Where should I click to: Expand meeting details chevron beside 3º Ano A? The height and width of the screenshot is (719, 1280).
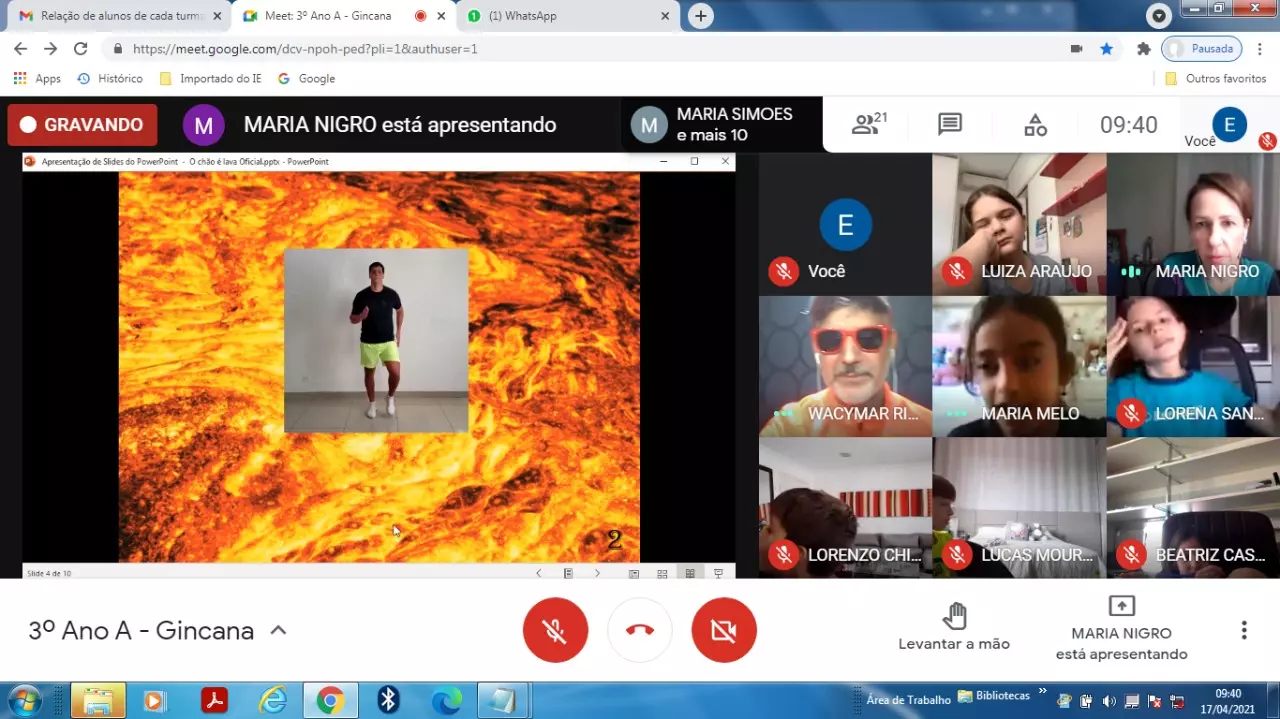pos(279,630)
